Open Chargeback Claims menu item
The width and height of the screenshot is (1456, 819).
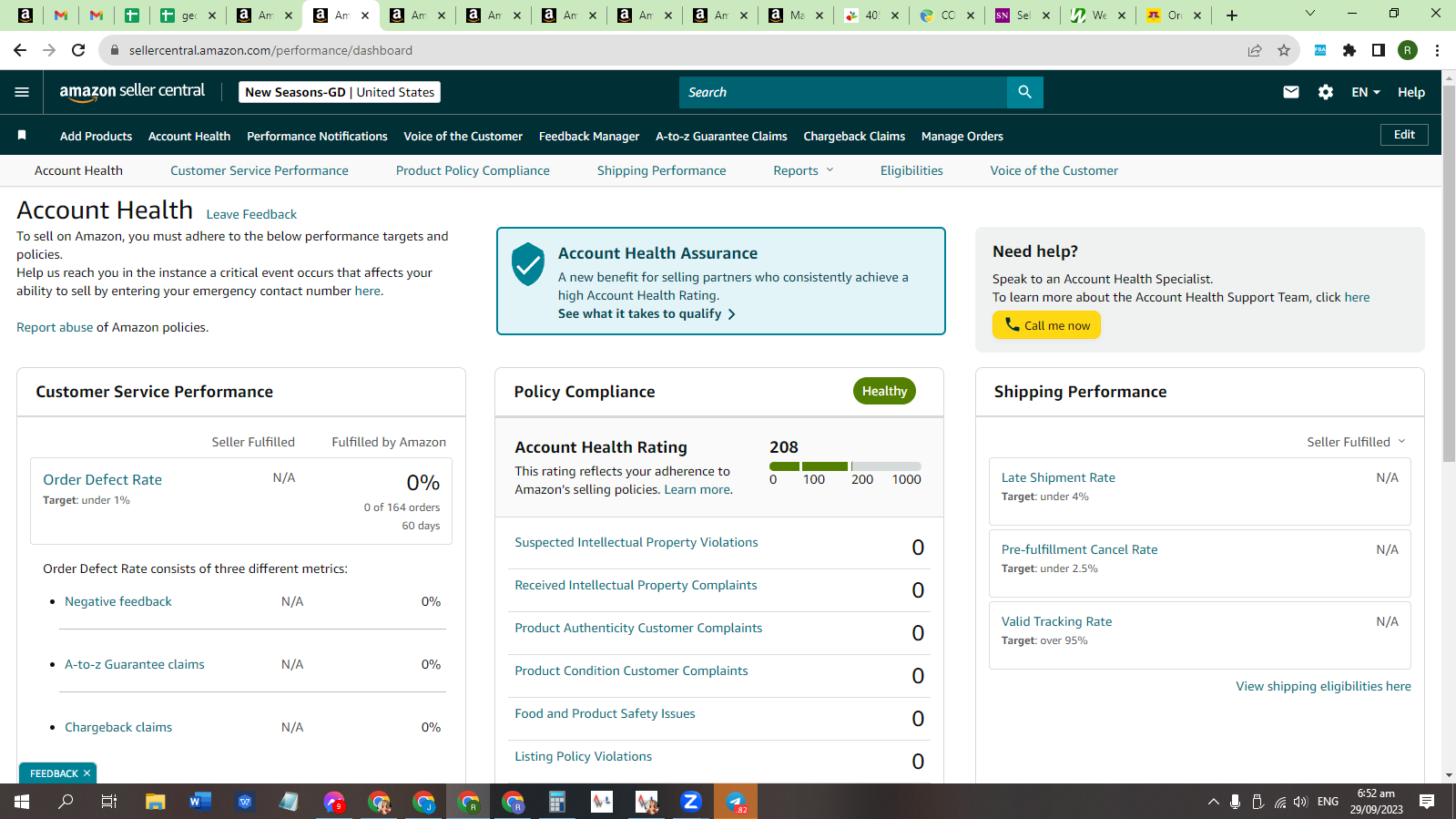[854, 136]
